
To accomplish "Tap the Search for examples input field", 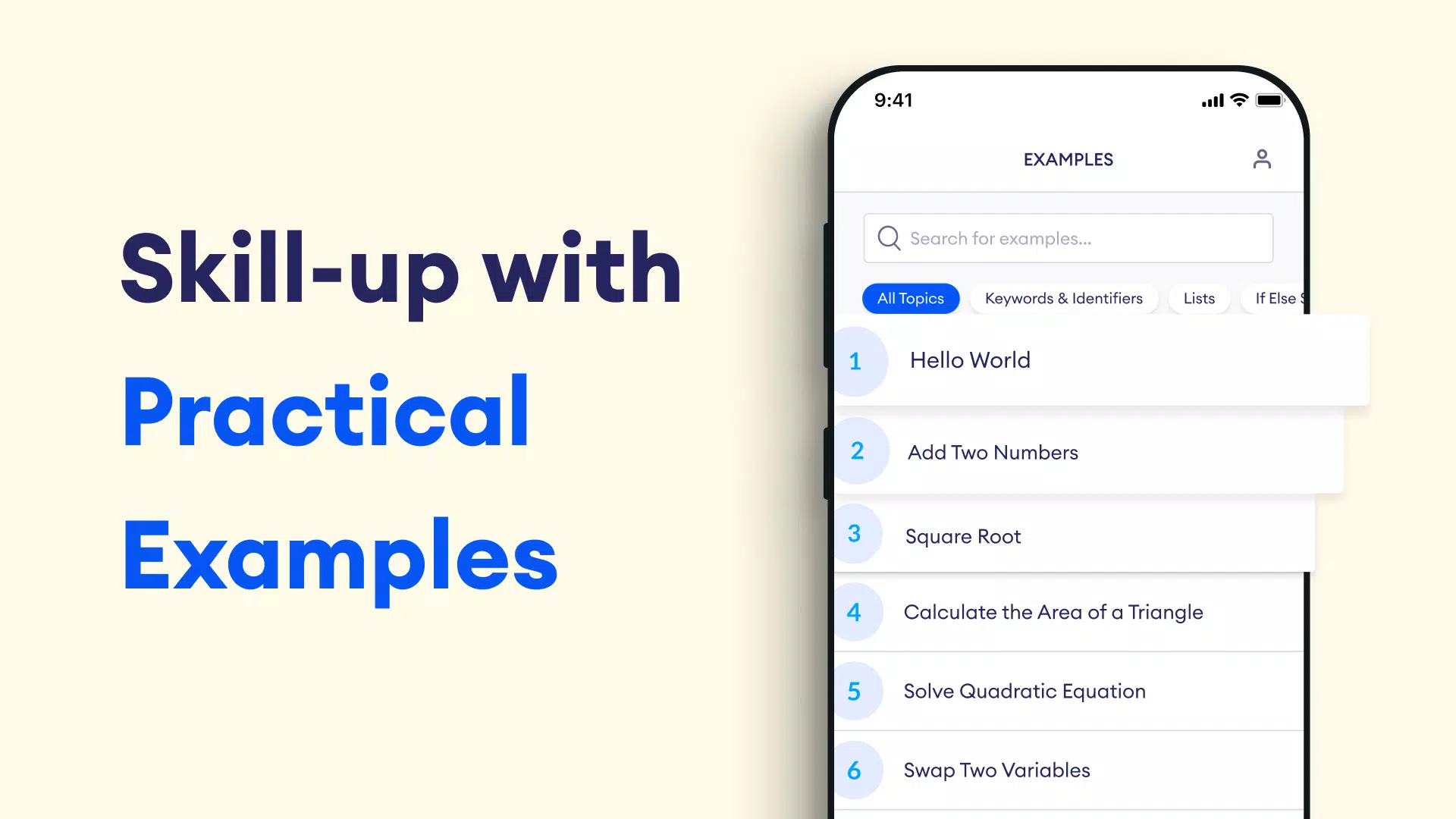I will 1068,238.
